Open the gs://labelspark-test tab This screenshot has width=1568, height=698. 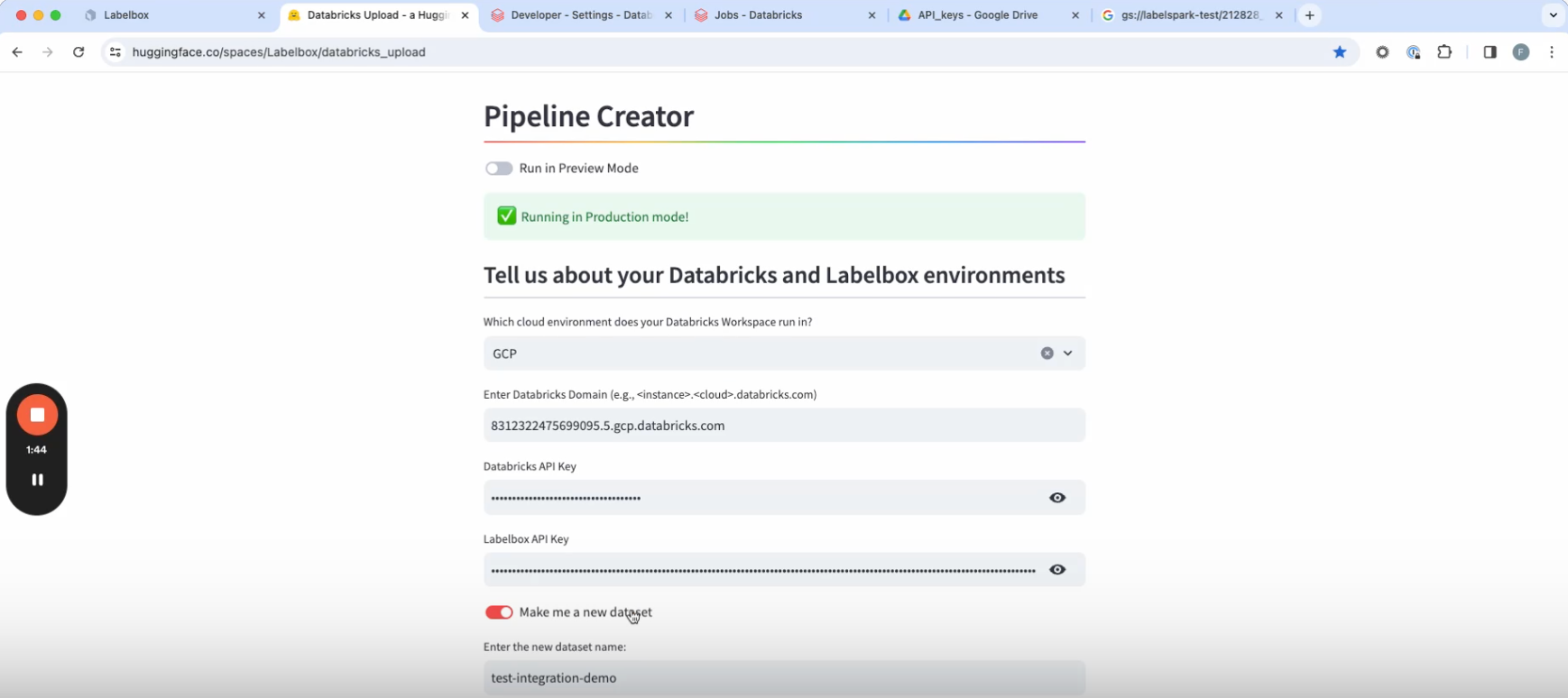click(x=1193, y=15)
